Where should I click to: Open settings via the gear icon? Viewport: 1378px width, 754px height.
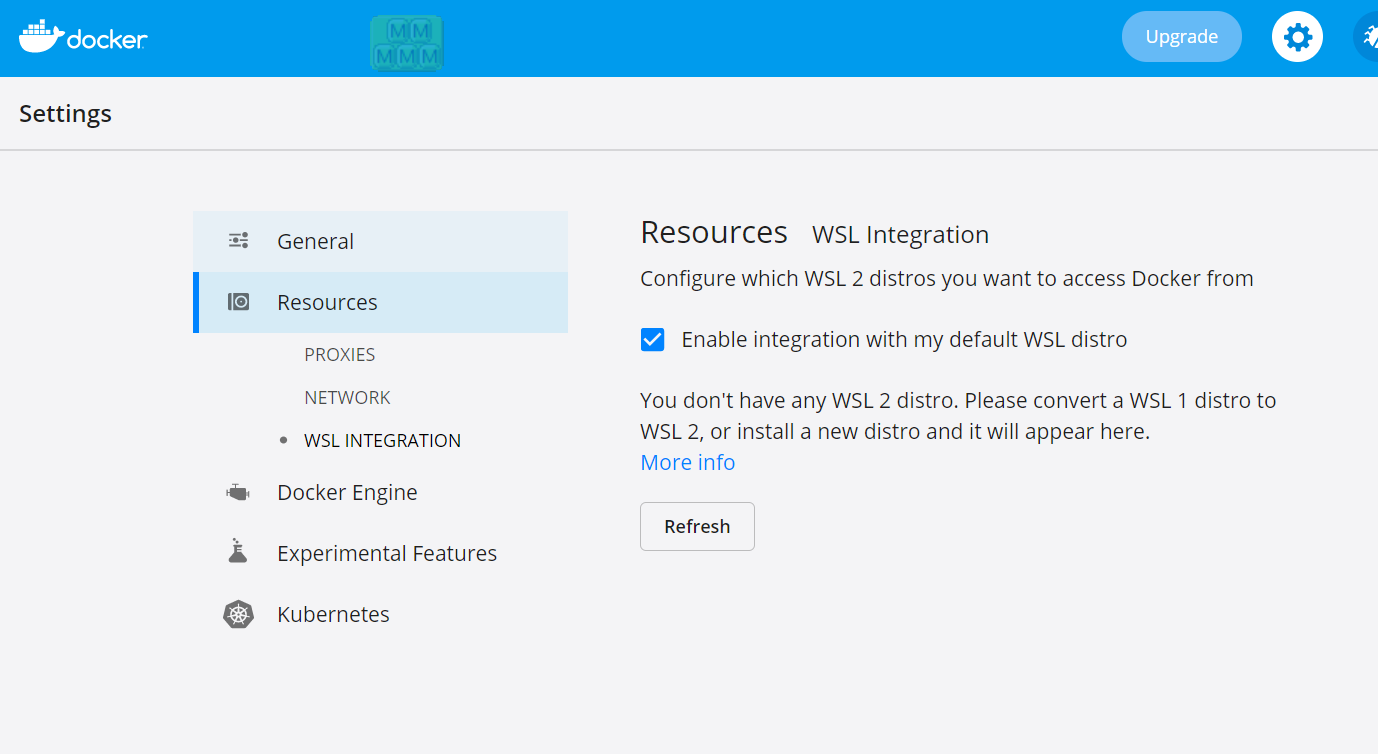click(1297, 37)
